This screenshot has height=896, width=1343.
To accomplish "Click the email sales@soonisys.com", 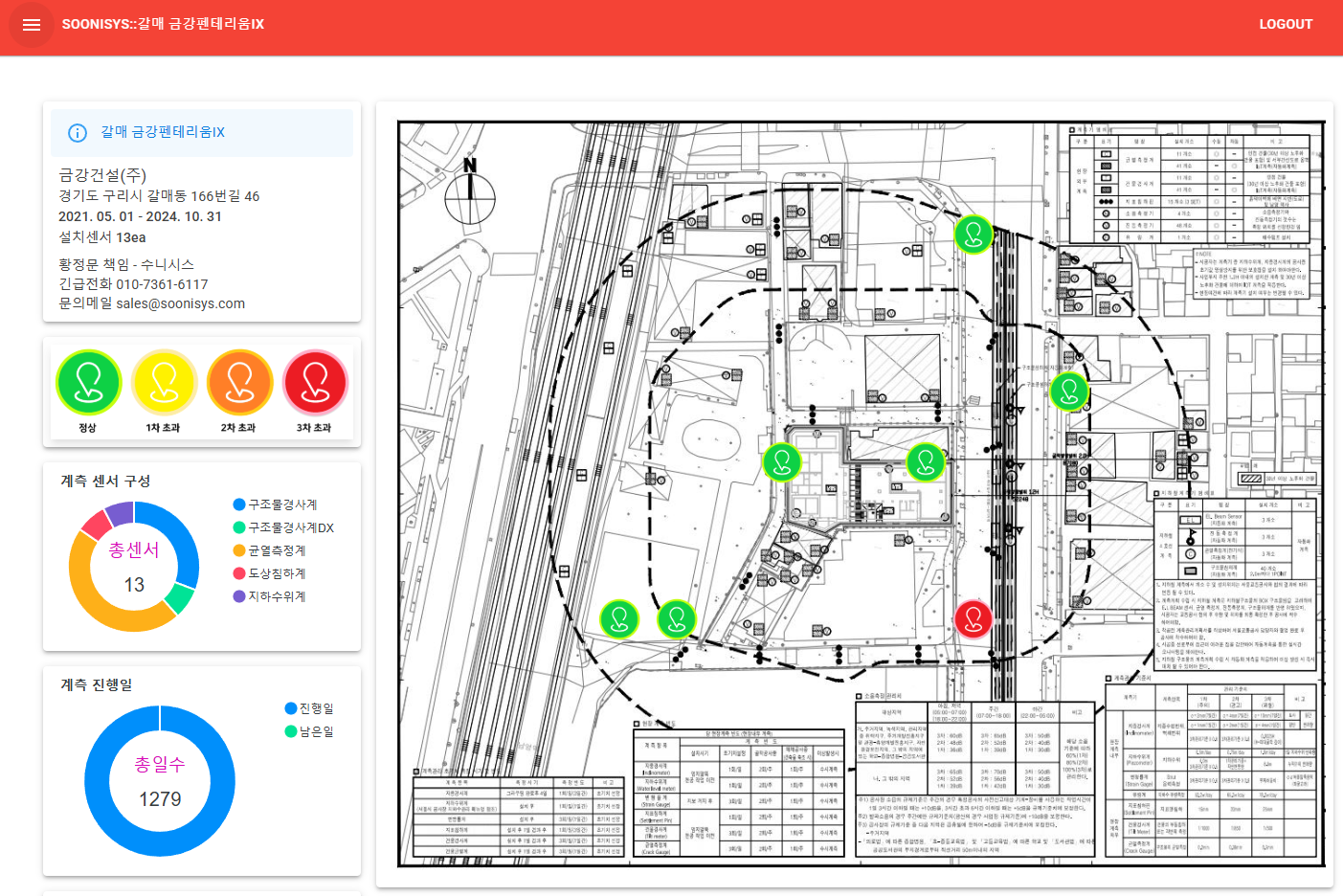I will coord(181,303).
